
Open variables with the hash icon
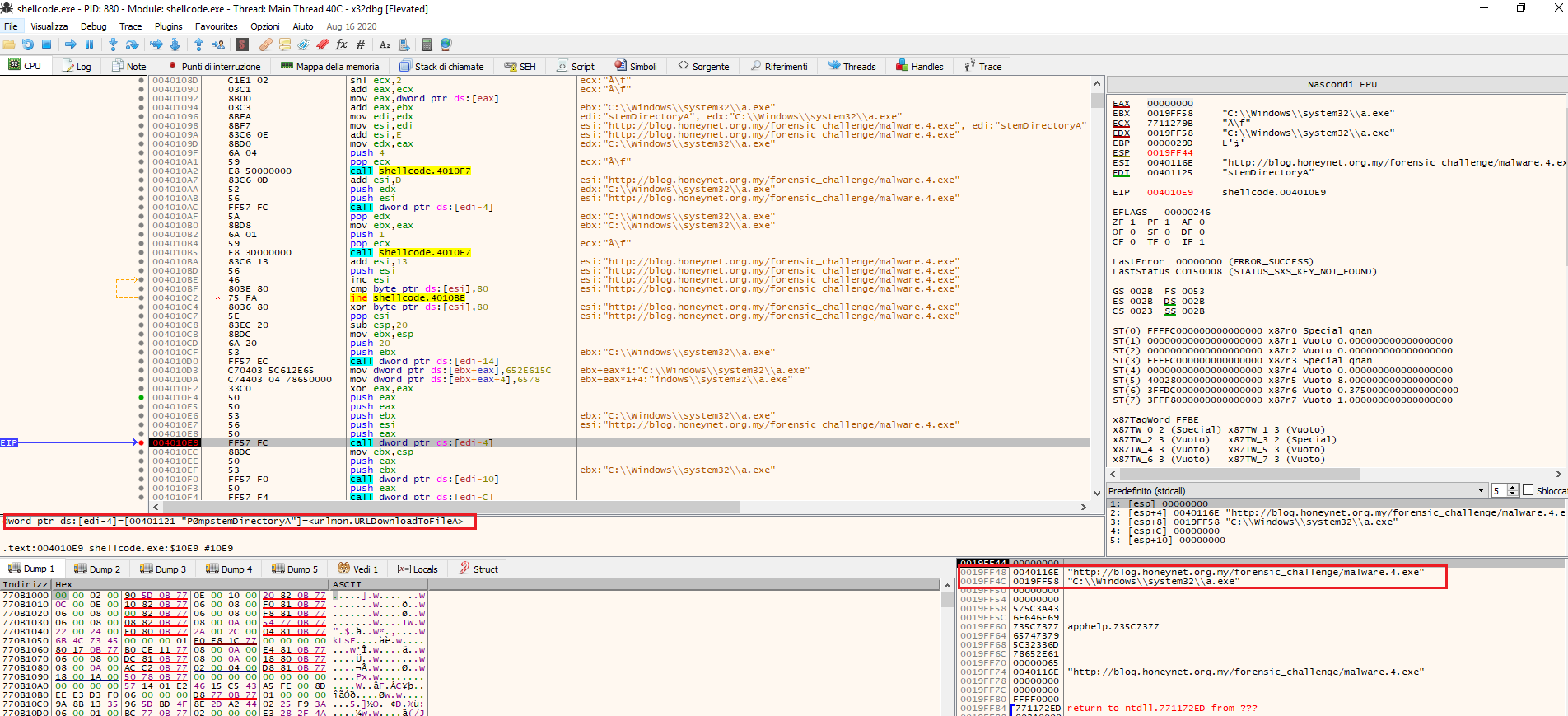point(361,44)
